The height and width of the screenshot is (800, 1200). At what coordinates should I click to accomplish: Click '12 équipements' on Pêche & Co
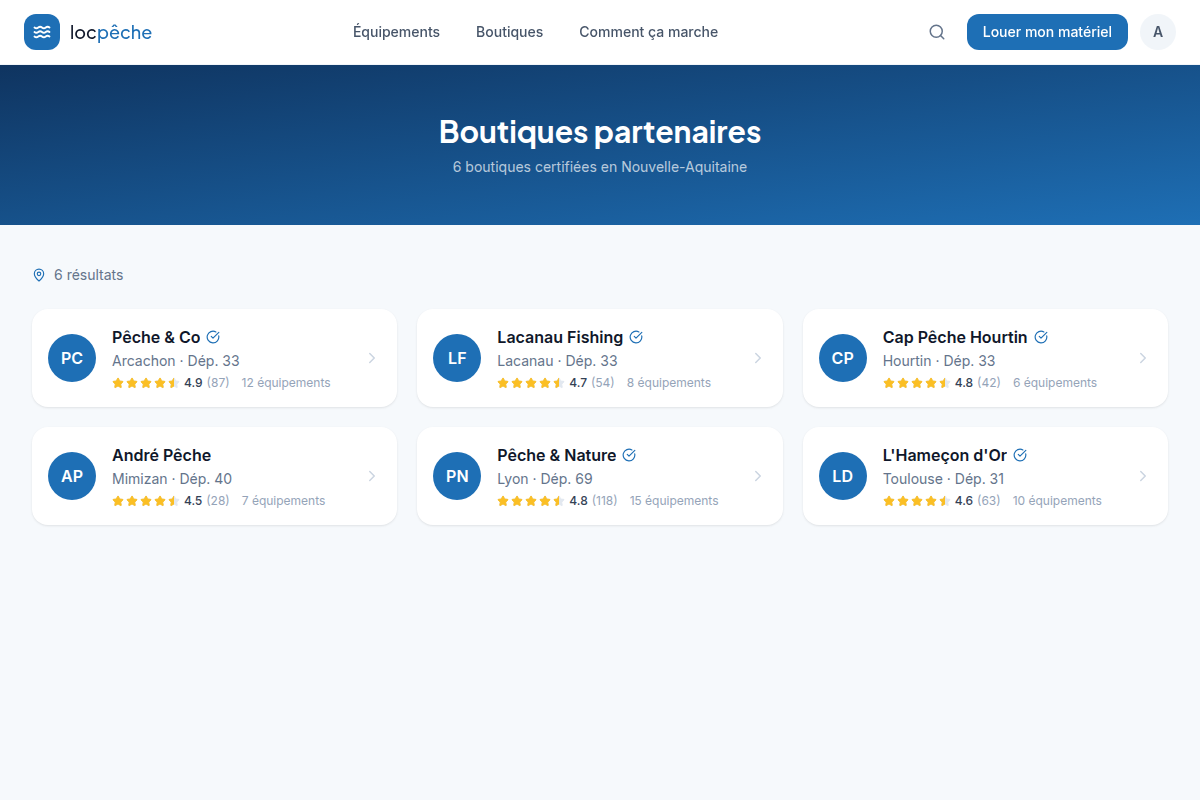tap(286, 383)
